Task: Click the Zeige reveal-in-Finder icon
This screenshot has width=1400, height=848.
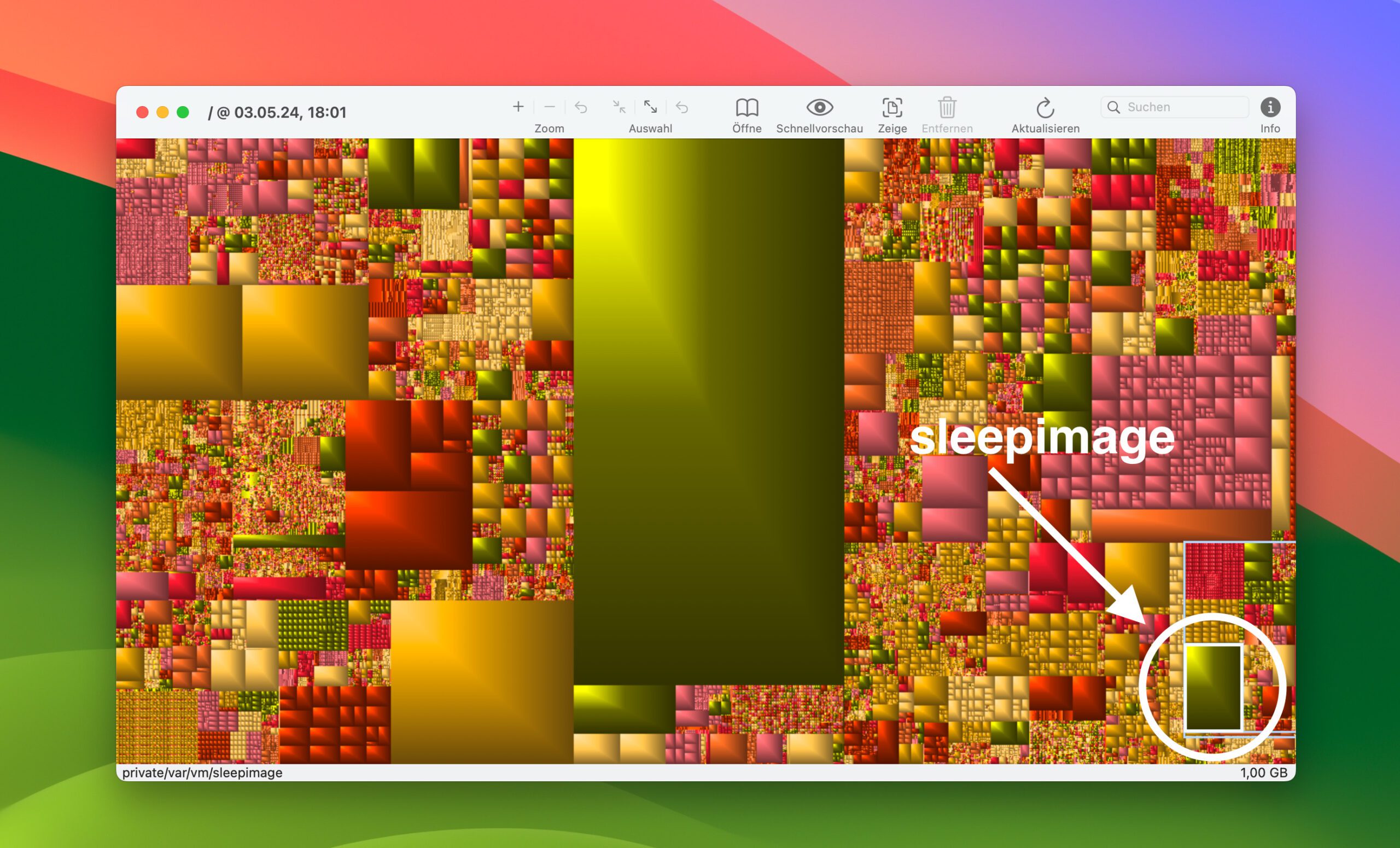Action: coord(891,107)
